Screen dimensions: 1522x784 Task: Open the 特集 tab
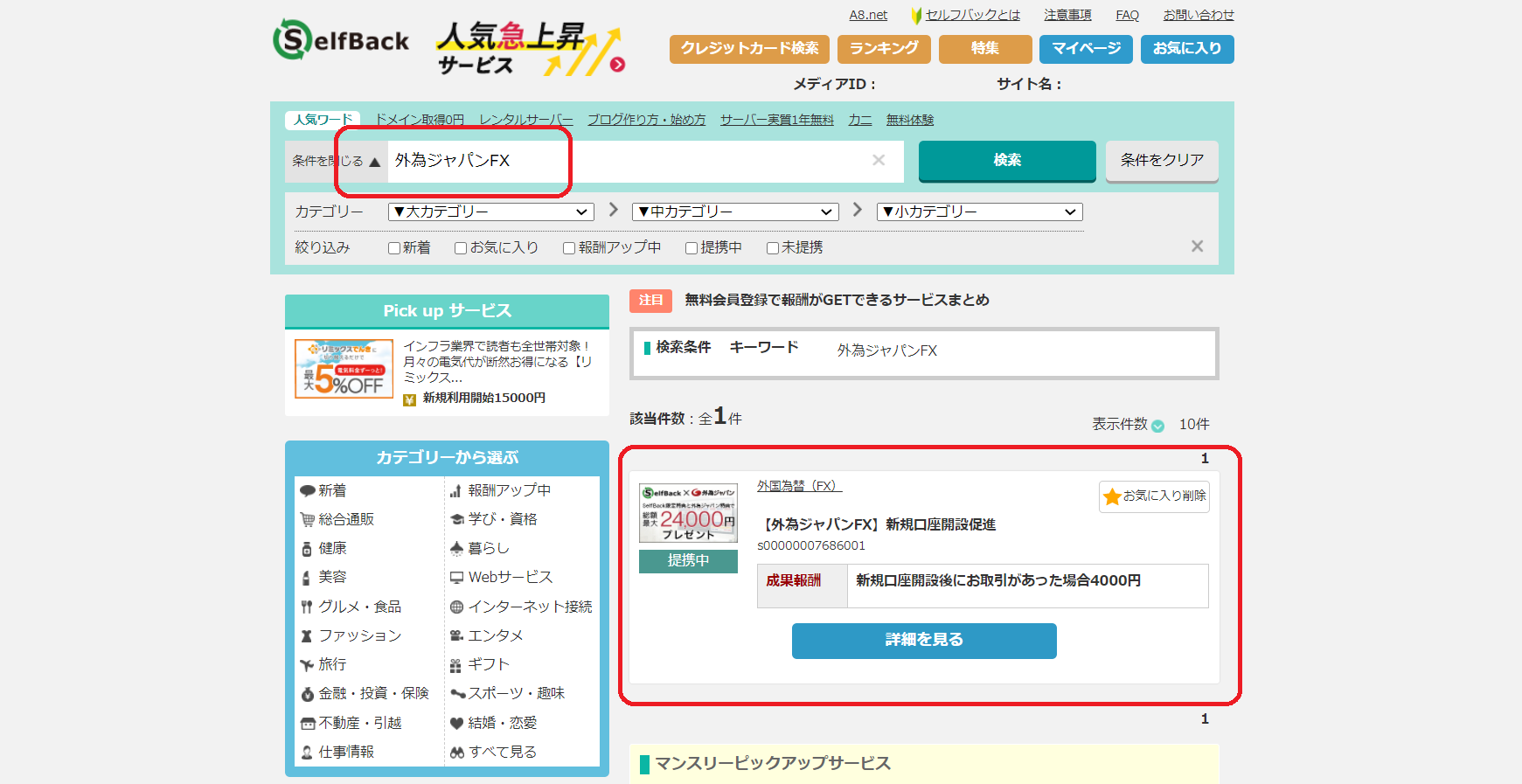985,49
